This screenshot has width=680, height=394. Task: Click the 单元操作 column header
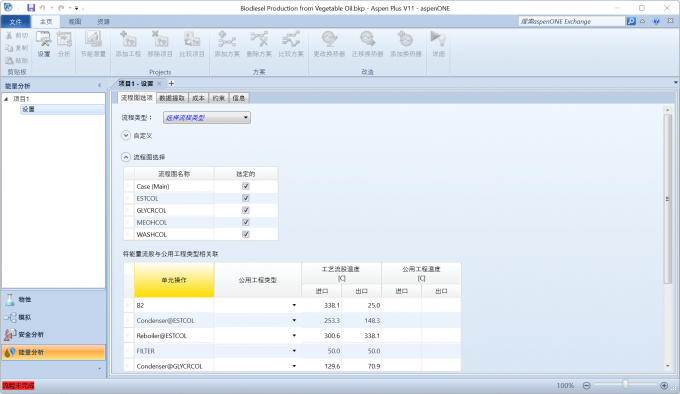coord(174,280)
